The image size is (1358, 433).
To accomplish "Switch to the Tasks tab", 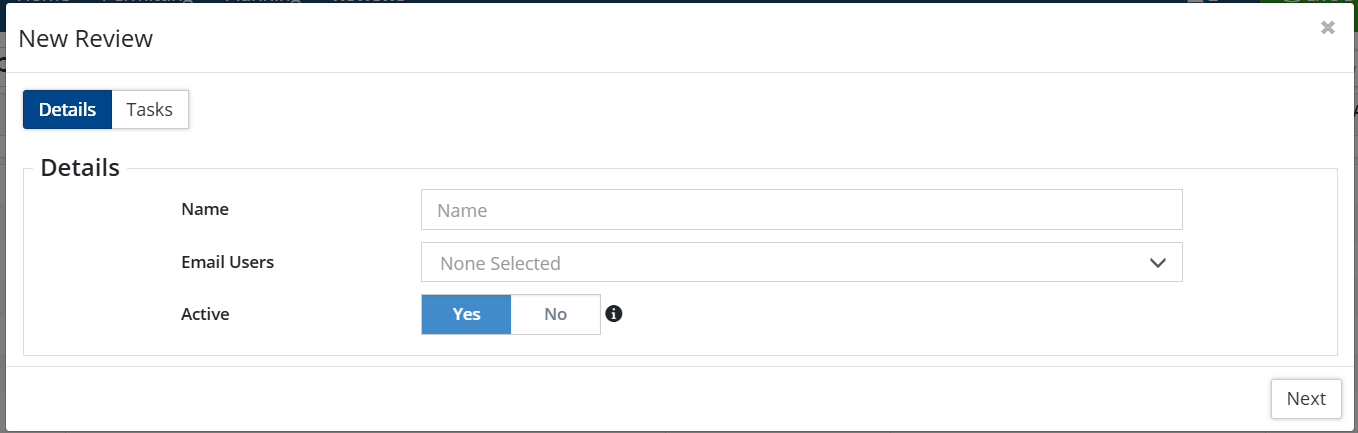I will (150, 110).
